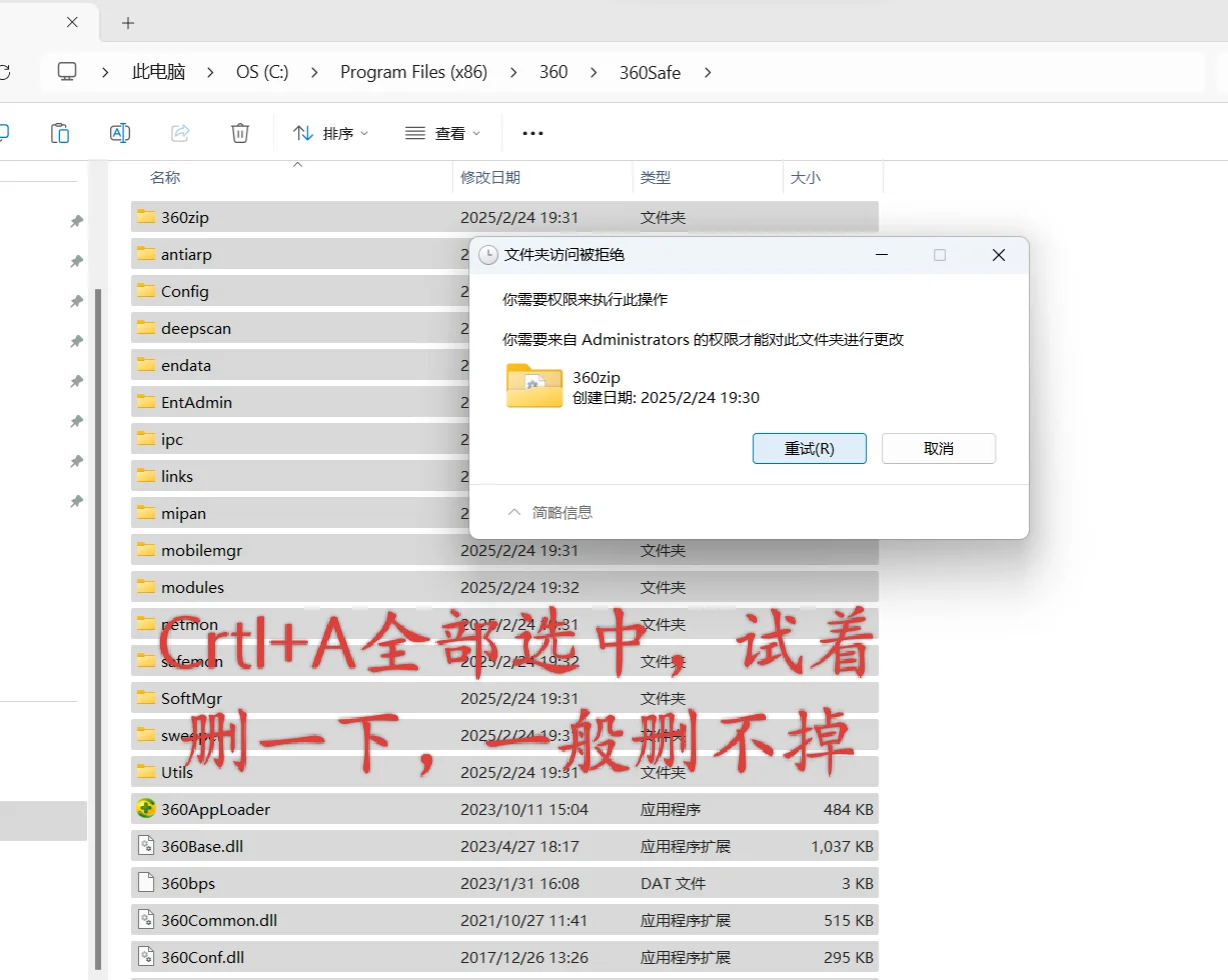
Task: Select the rename icon in the toolbar
Action: tap(120, 132)
